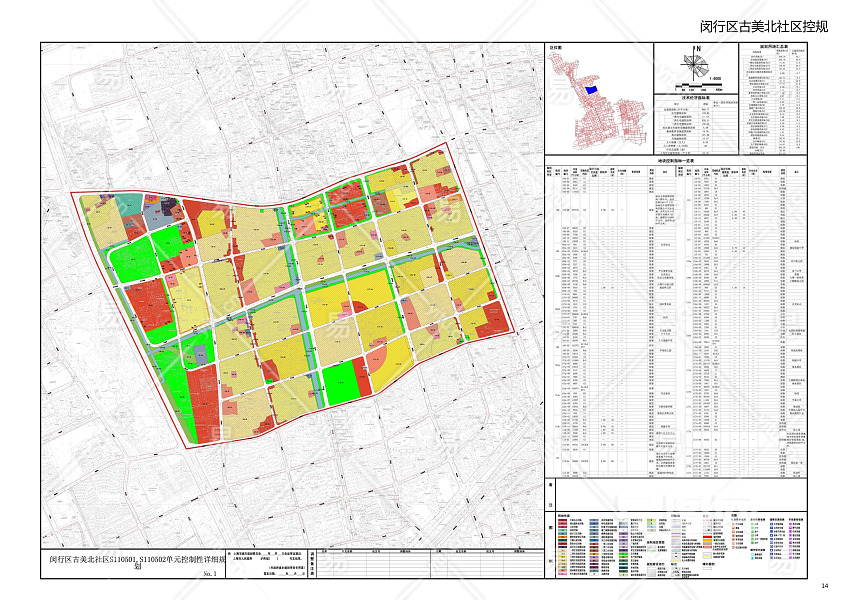Click the blue highlighted block in location map
This screenshot has height=600, width=848.
[x=593, y=89]
